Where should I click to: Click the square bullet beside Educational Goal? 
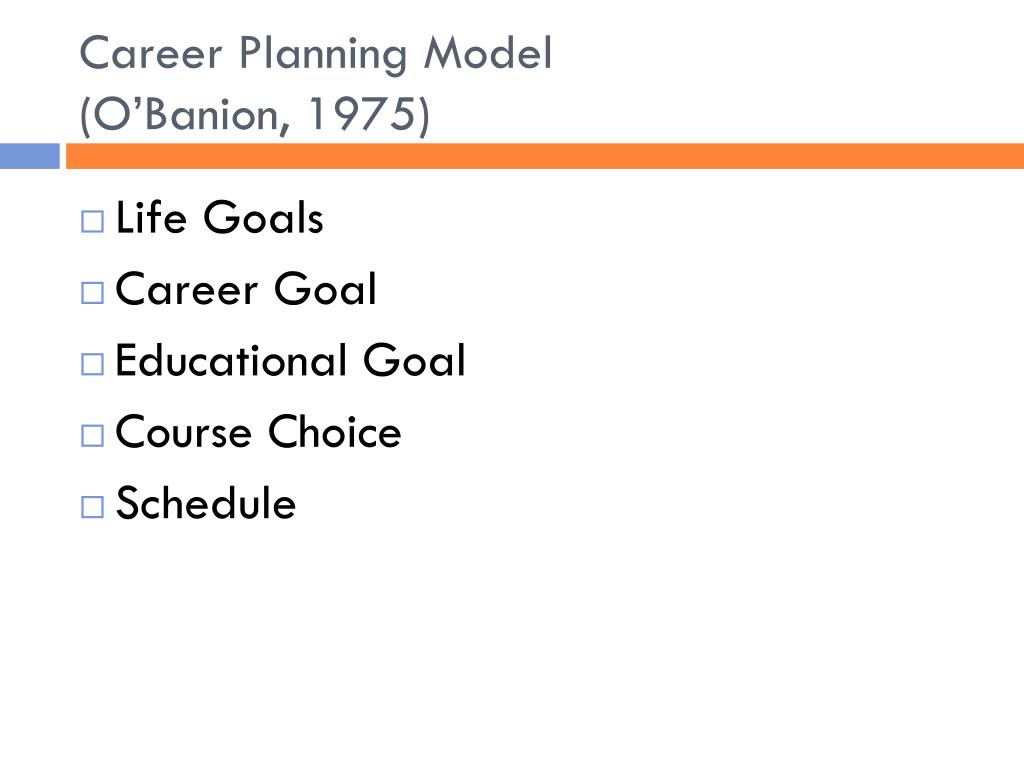click(92, 364)
